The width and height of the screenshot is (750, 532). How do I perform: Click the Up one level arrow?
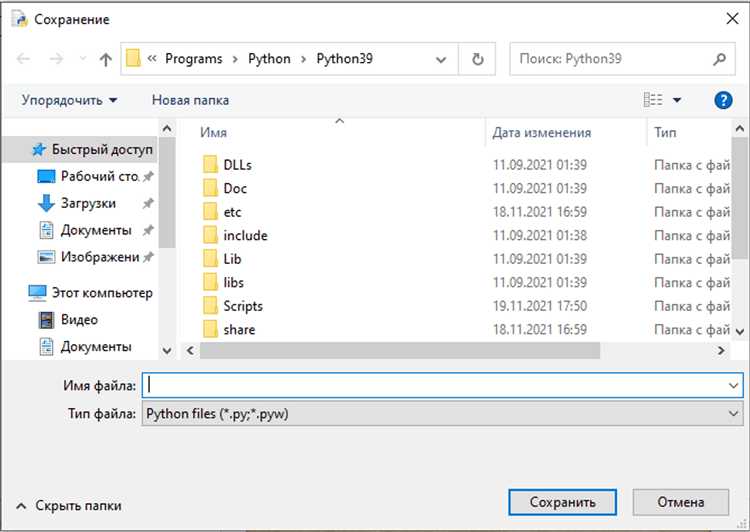(106, 59)
